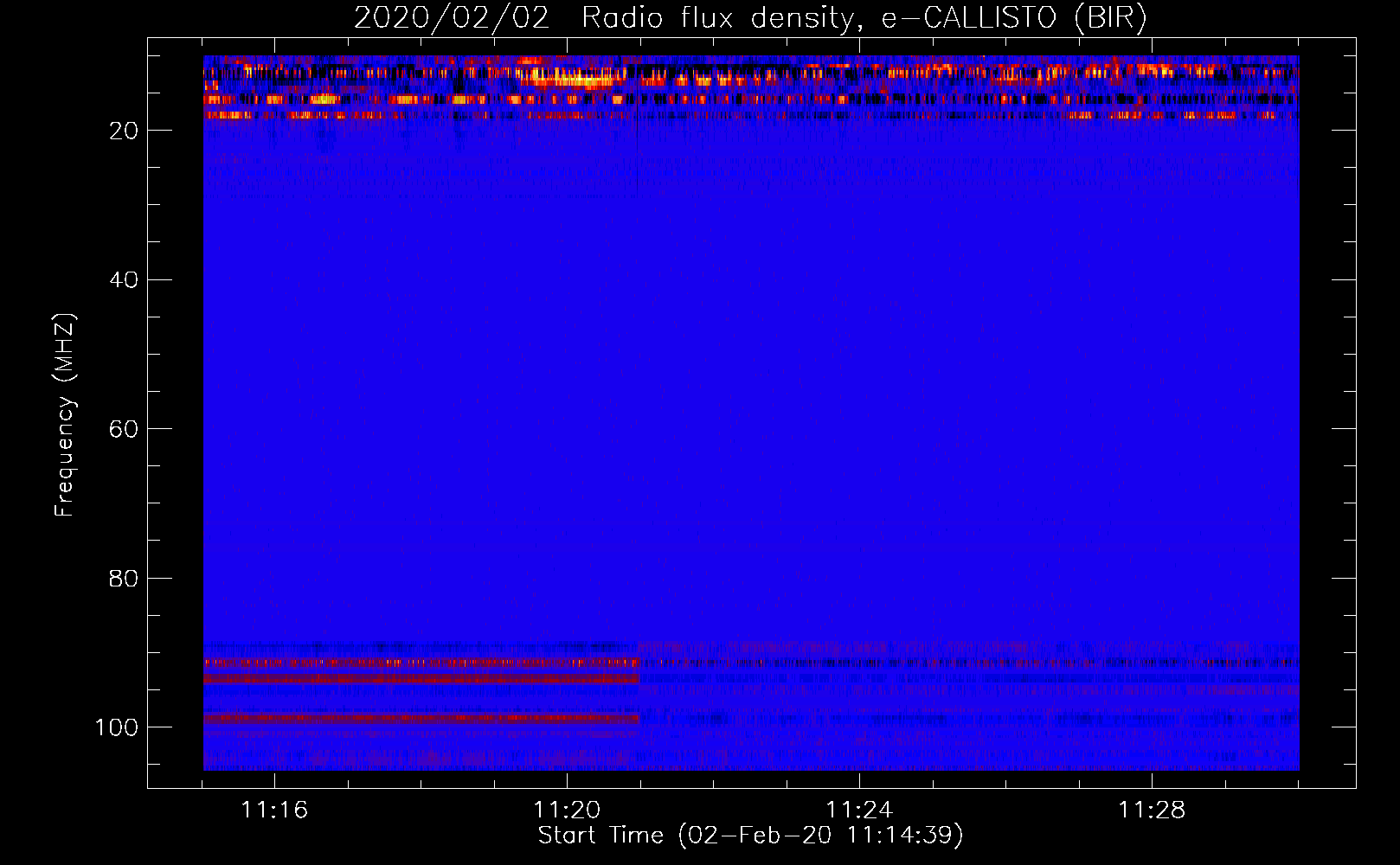Click the 11:28 time tick label
This screenshot has width=1400, height=865.
[x=1152, y=811]
